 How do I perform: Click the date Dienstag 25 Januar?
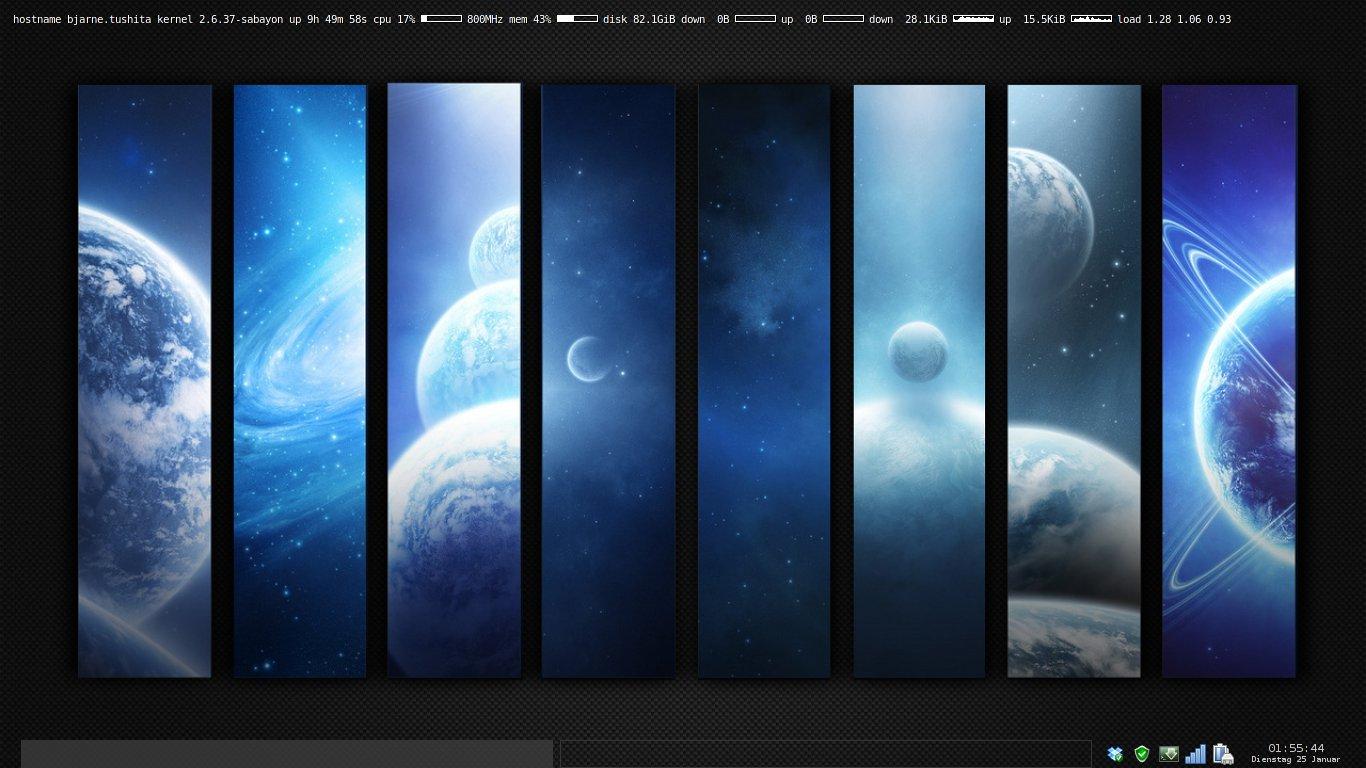coord(1296,759)
